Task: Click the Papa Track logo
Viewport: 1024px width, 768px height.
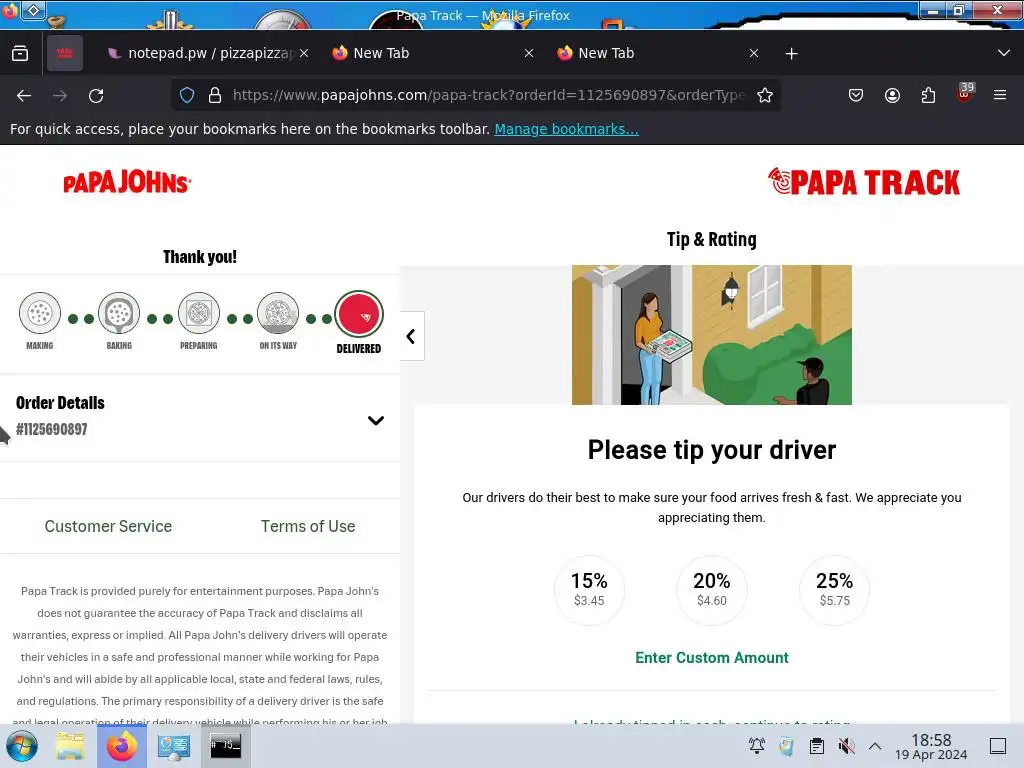Action: [x=863, y=182]
